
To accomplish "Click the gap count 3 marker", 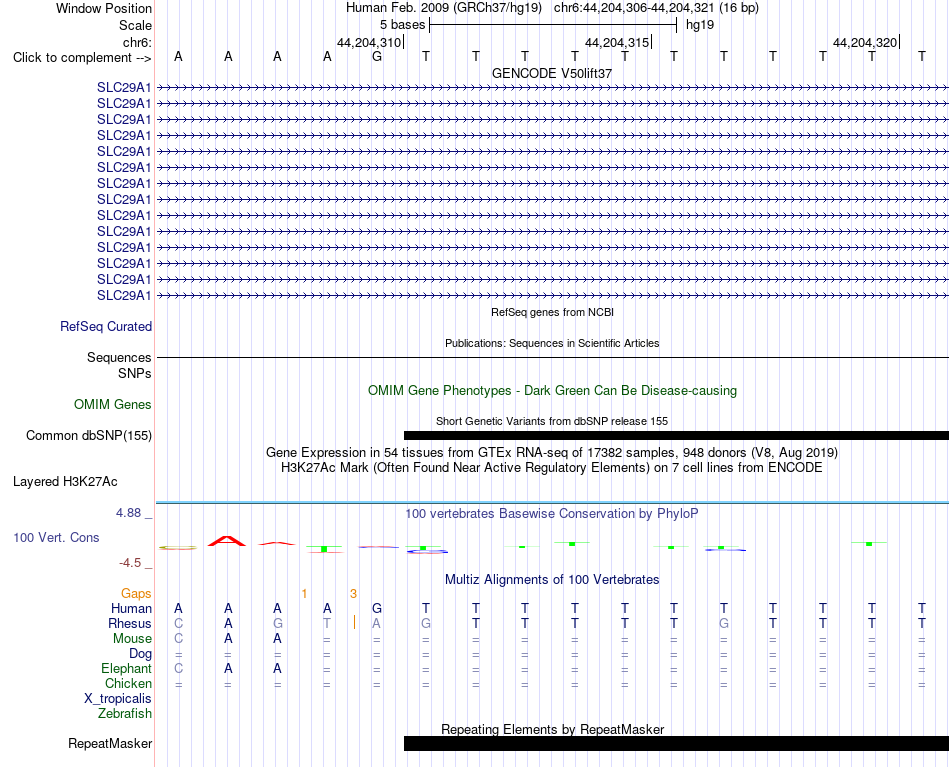I will click(x=353, y=594).
